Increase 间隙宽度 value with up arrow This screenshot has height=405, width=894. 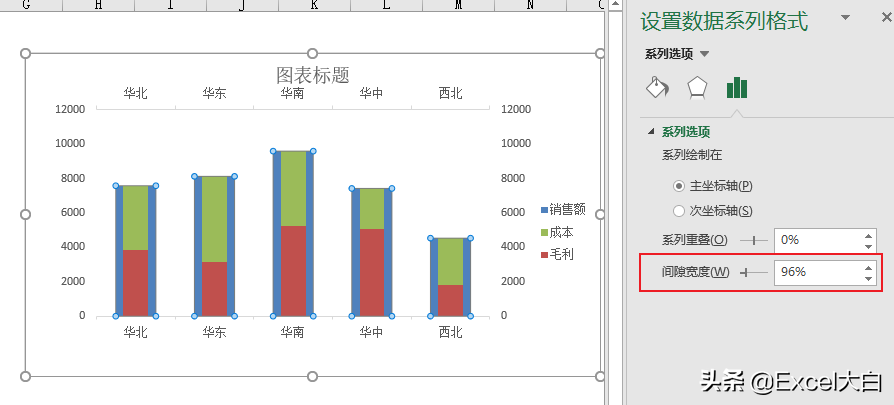(868, 268)
